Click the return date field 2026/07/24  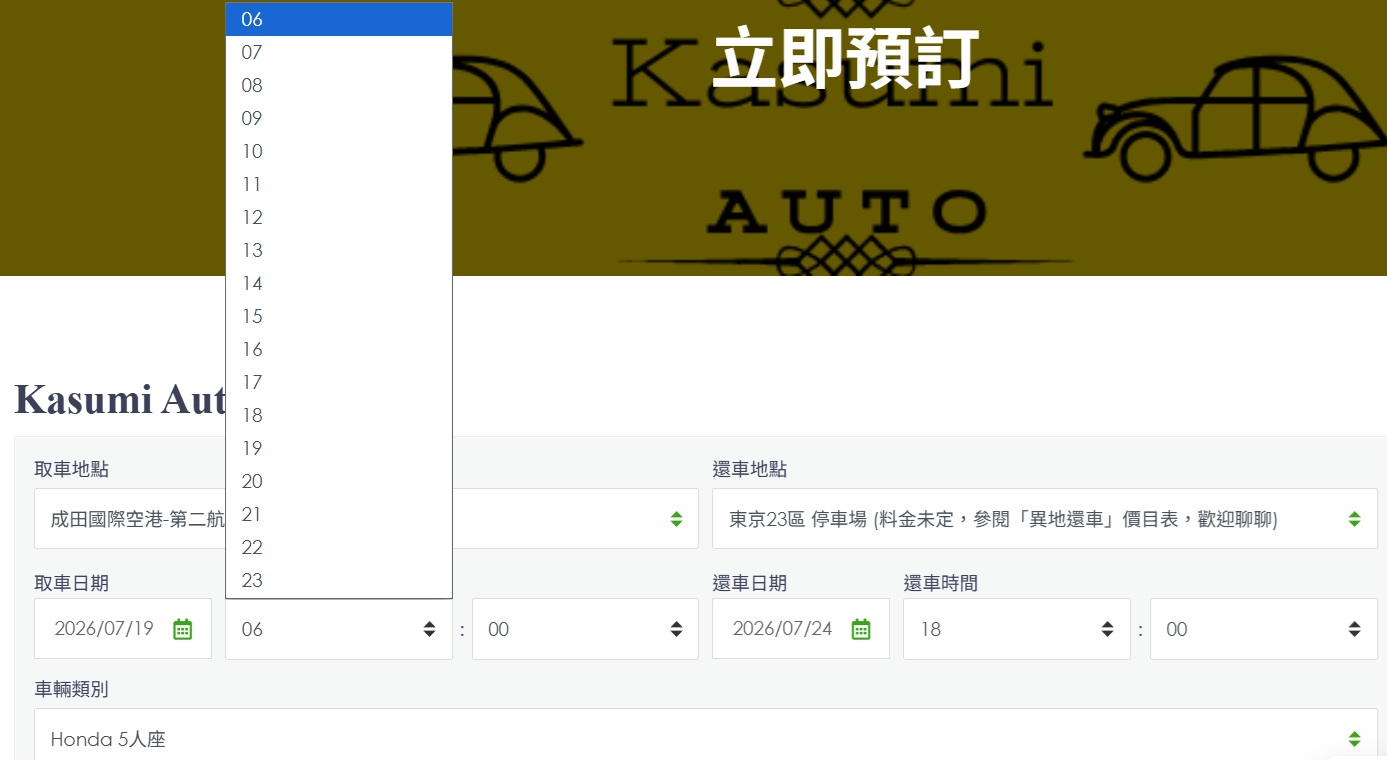click(801, 629)
